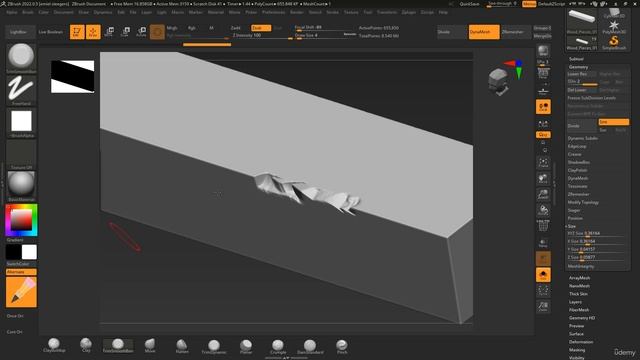Expand the Dynamic Subdiv section
Image resolution: width=640 pixels, height=360 pixels.
[582, 138]
